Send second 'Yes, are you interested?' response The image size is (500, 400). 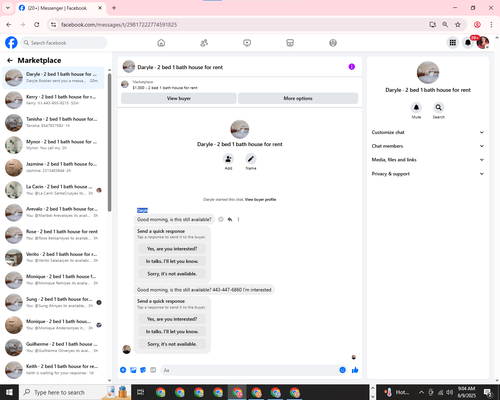(172, 319)
